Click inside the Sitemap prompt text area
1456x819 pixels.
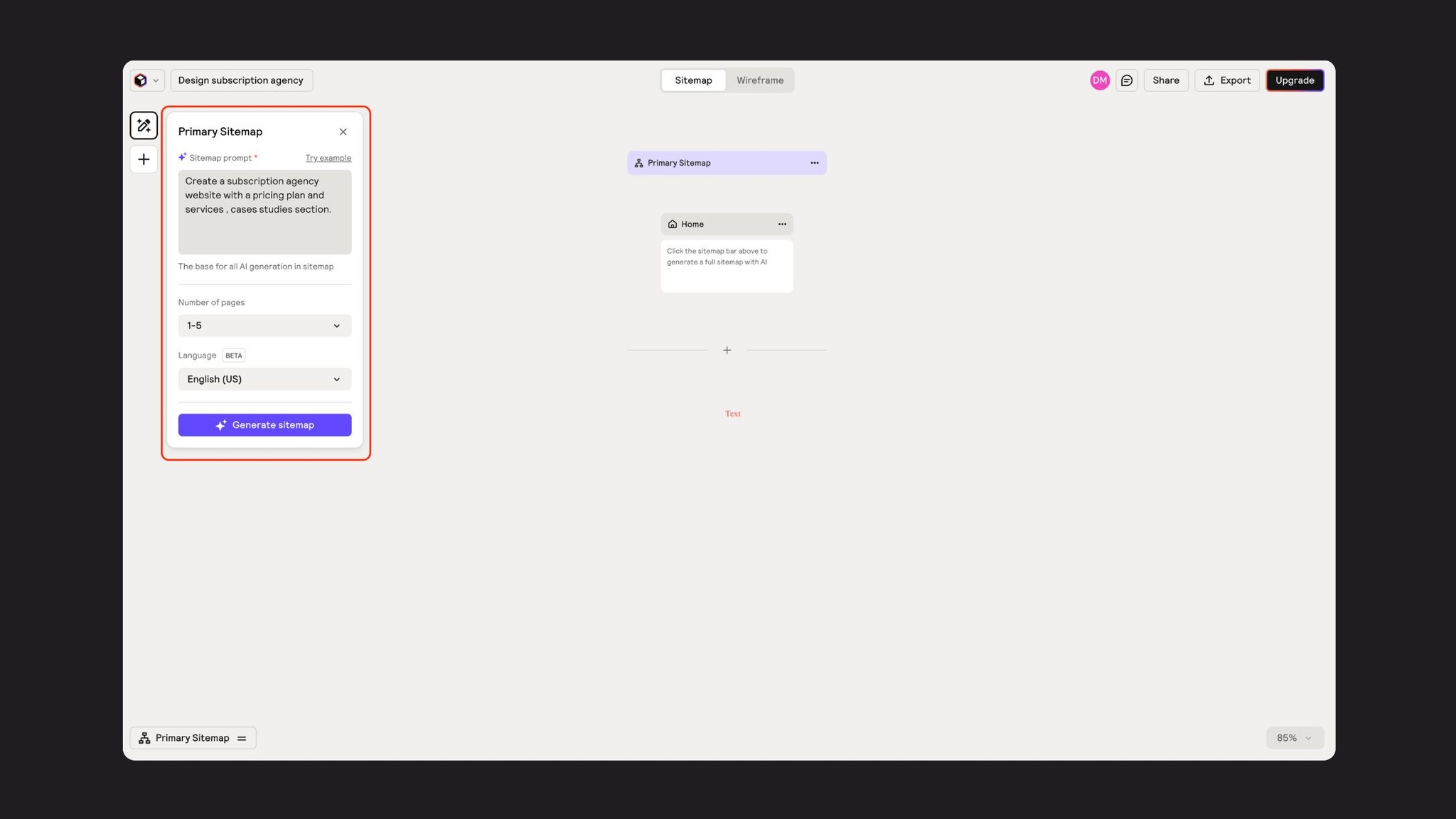pyautogui.click(x=264, y=211)
